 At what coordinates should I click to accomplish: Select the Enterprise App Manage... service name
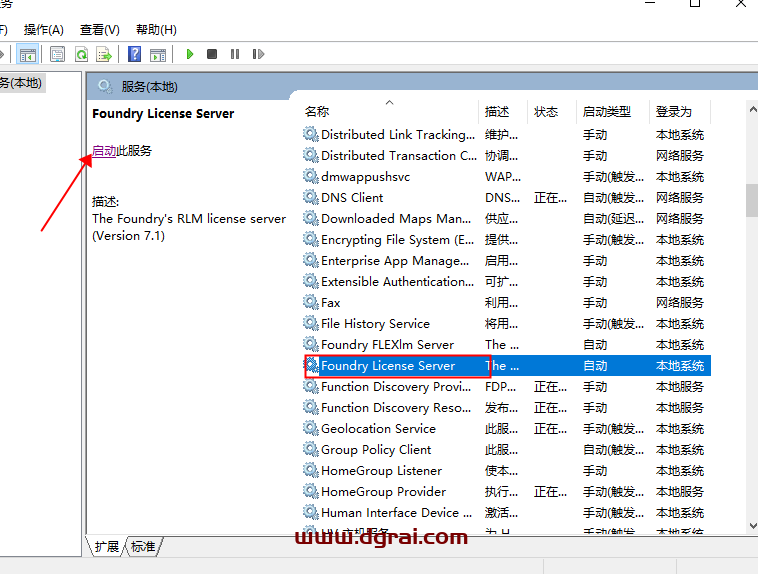[395, 261]
